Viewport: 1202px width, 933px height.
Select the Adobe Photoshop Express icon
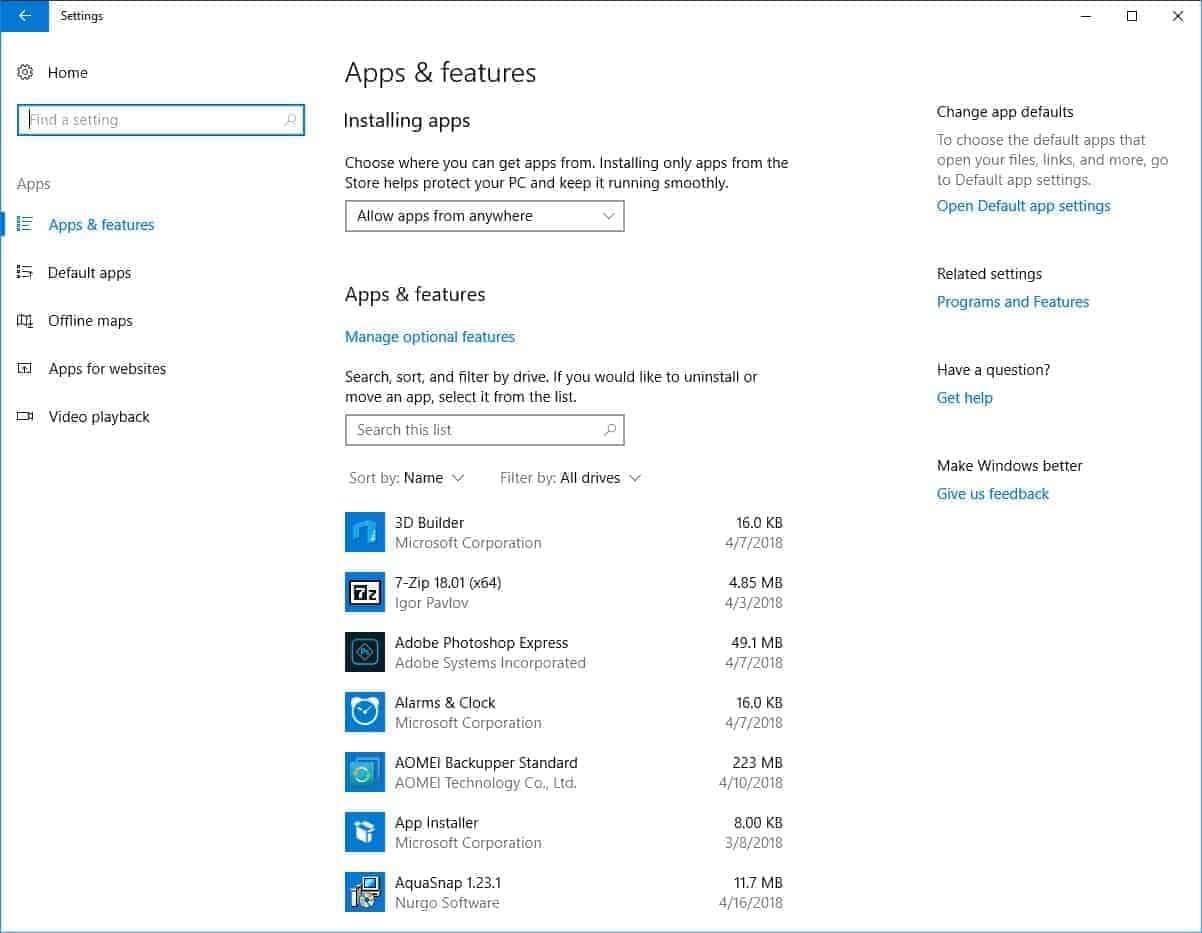[x=365, y=652]
